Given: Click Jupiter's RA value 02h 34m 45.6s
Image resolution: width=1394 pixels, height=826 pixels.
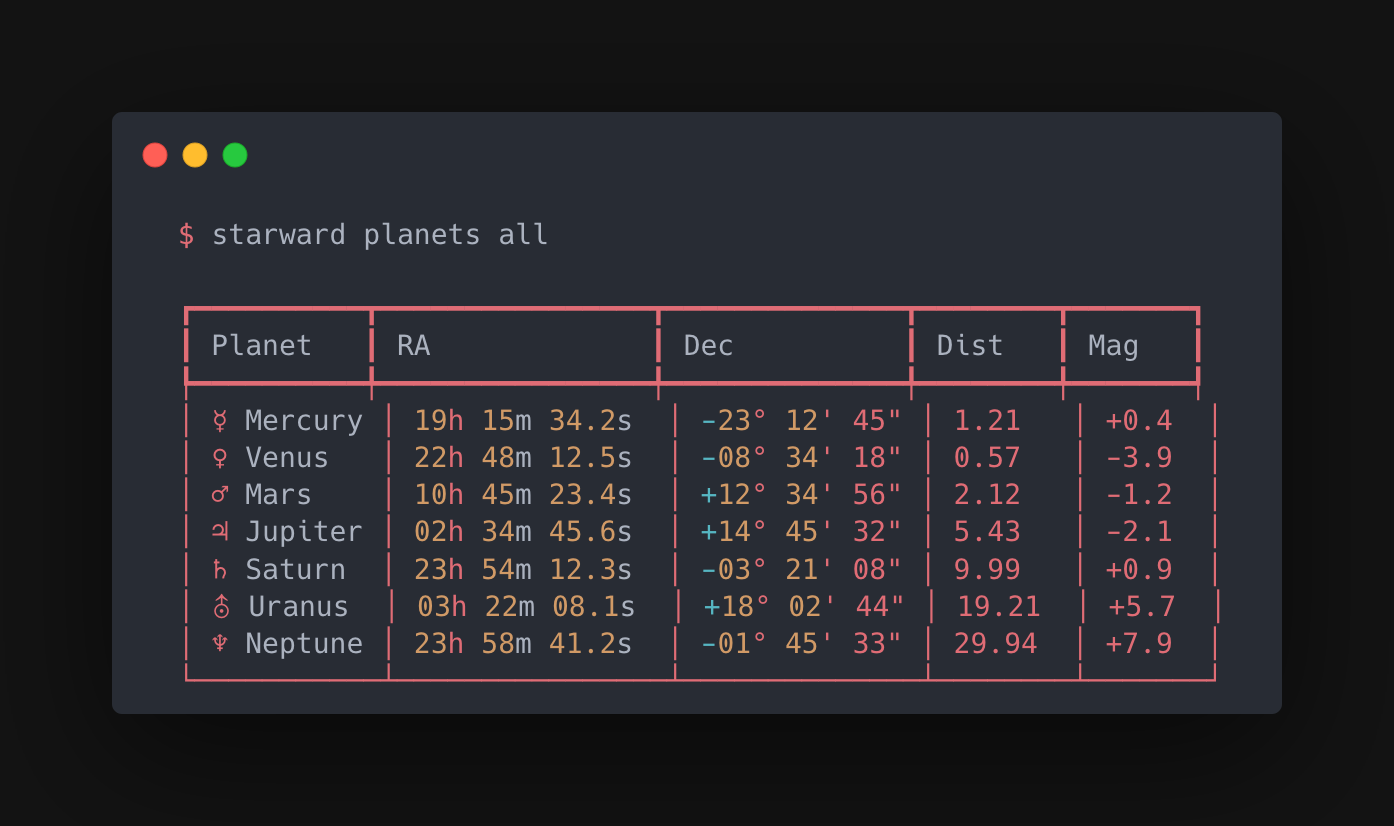Looking at the screenshot, I should [x=524, y=532].
